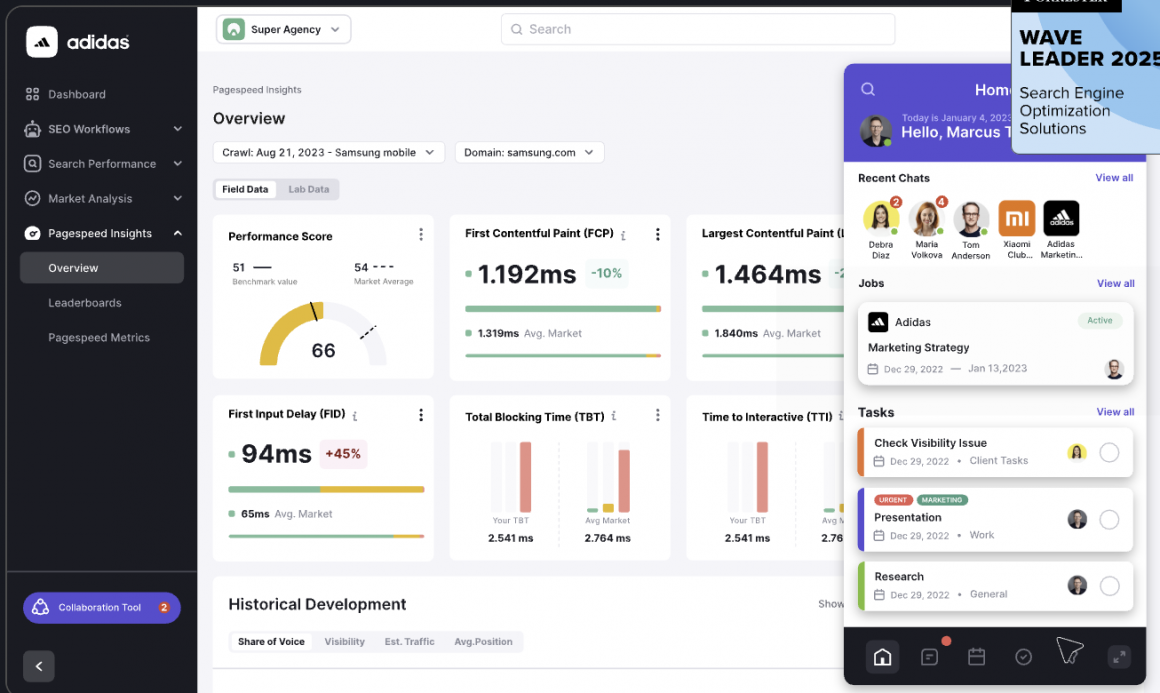Open the notes icon with red notification dot

929,657
